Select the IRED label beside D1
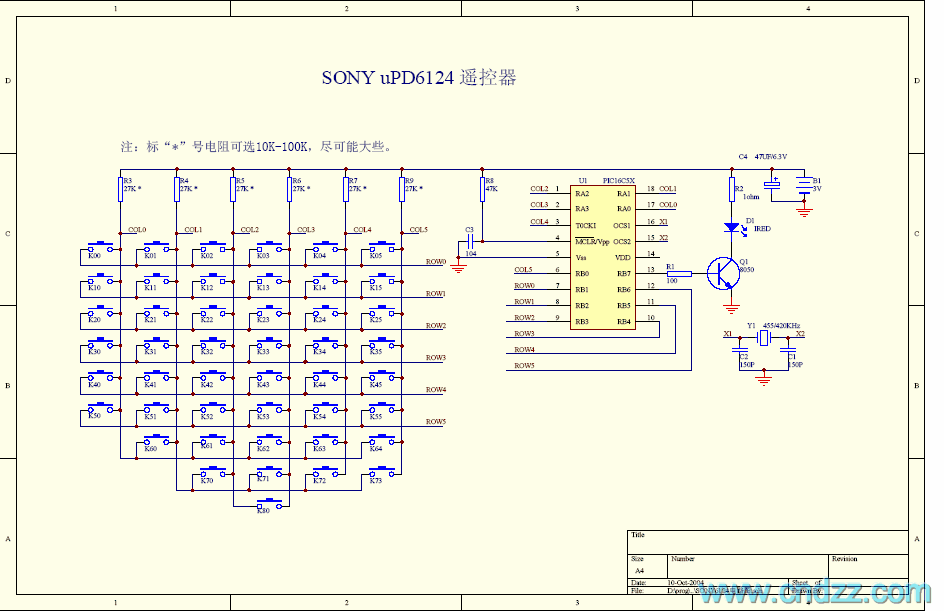 pos(762,229)
